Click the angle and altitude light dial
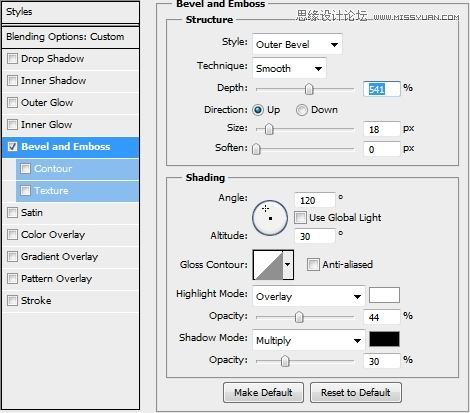The width and height of the screenshot is (470, 413). pyautogui.click(x=270, y=218)
